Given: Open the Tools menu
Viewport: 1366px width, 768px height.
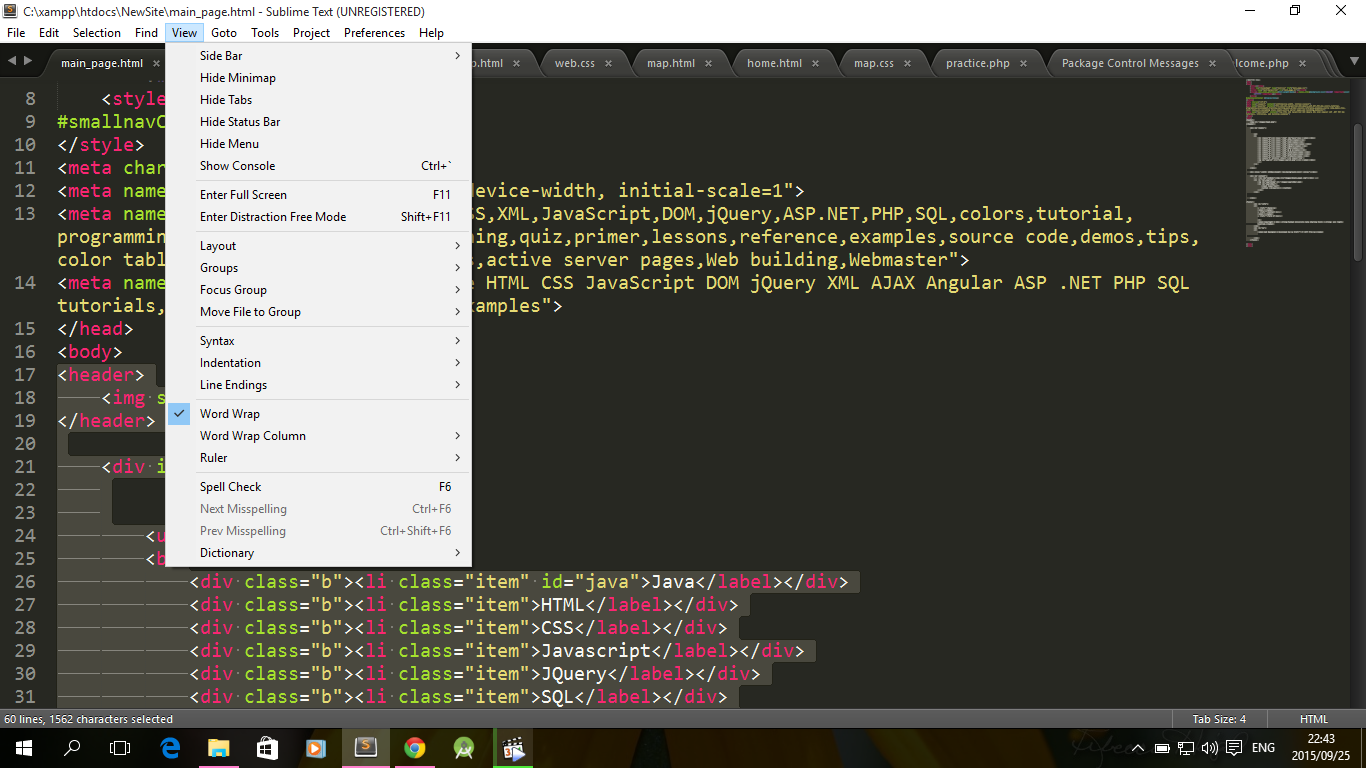Looking at the screenshot, I should click(x=265, y=33).
